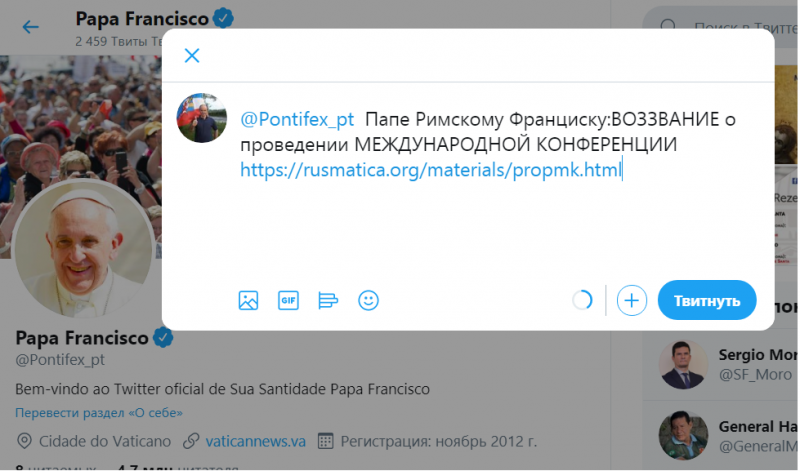This screenshot has width=800, height=471.
Task: Go back with the arrow icon
Action: [x=31, y=27]
